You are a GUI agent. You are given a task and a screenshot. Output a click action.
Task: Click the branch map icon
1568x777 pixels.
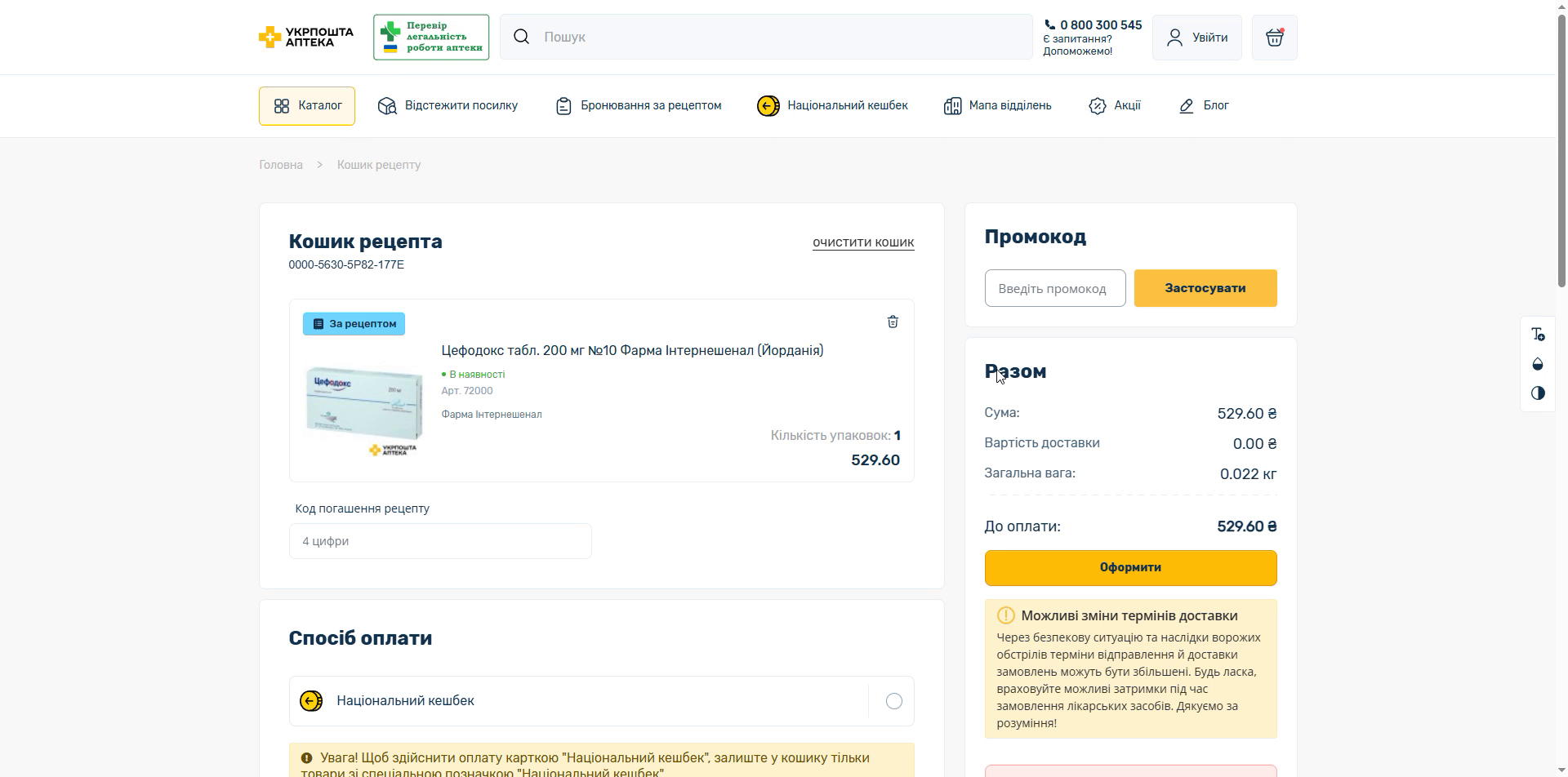[952, 106]
